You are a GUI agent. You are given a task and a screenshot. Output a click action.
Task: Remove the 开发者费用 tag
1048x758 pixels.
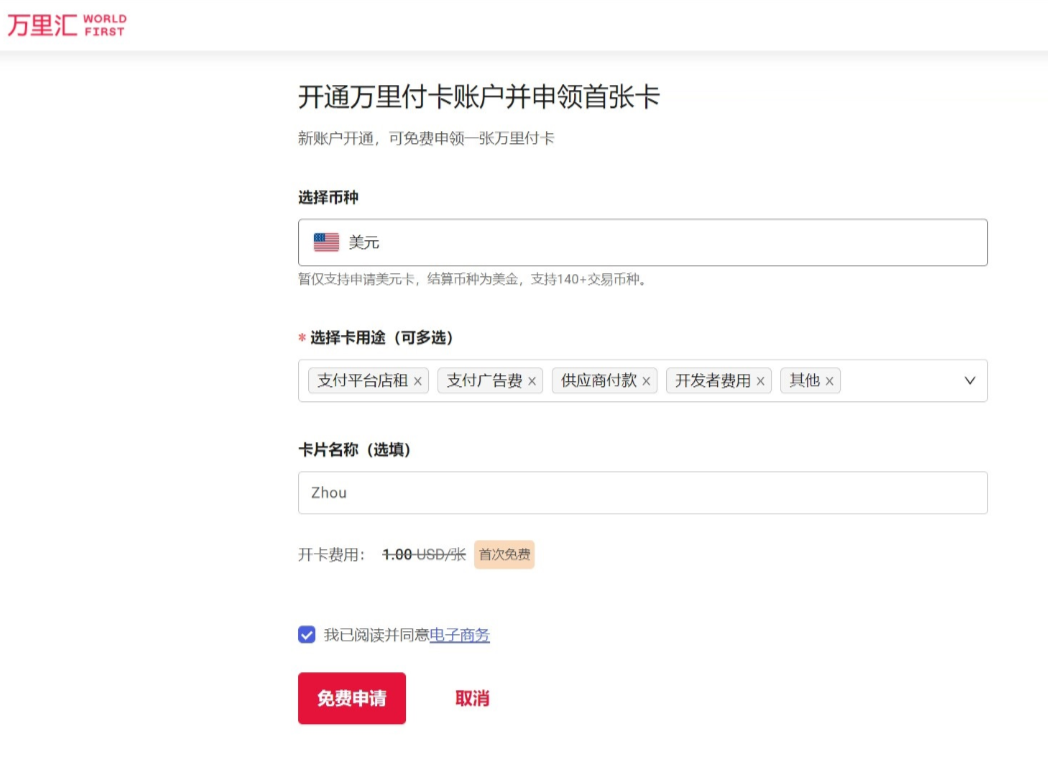760,381
